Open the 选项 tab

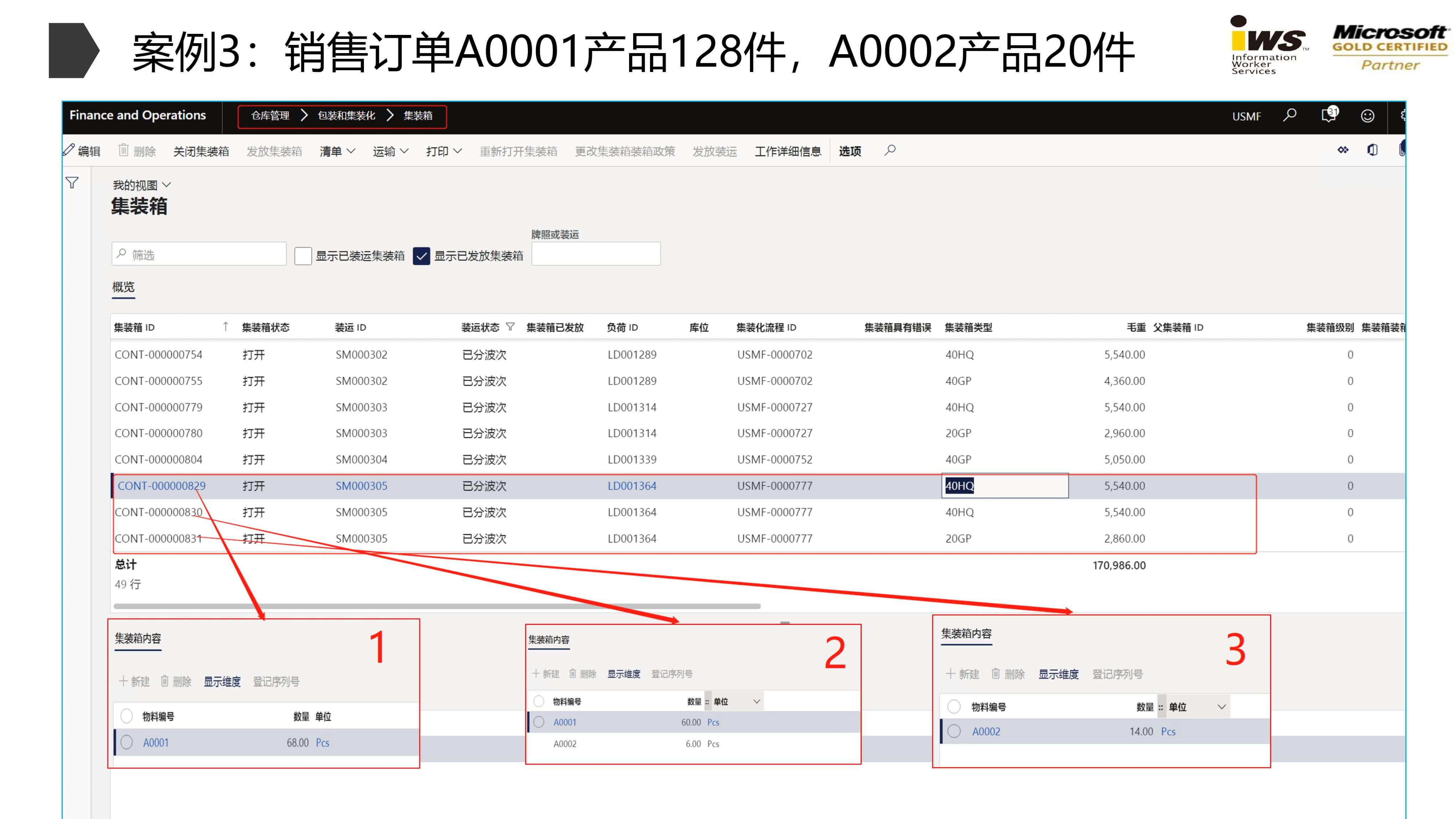(x=849, y=151)
